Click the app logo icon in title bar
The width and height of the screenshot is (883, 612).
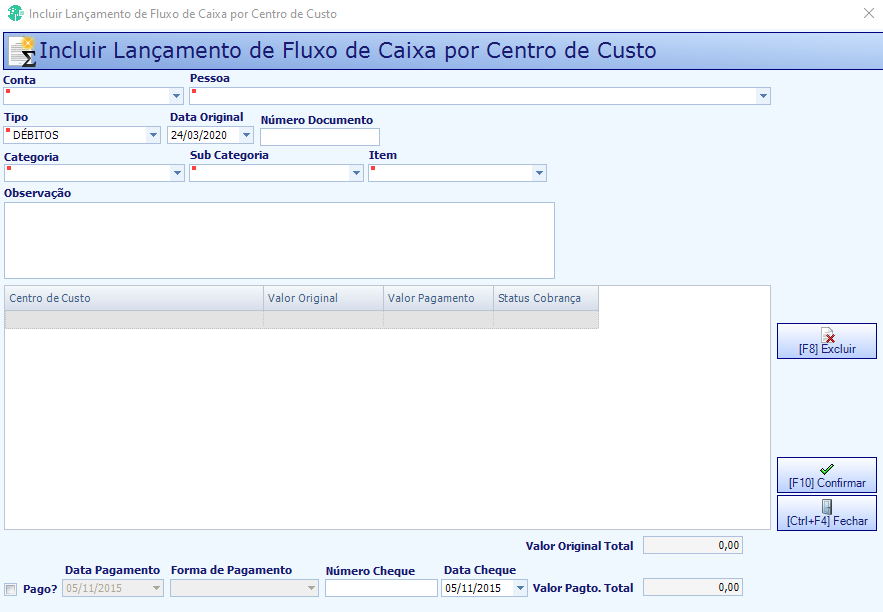pos(15,13)
